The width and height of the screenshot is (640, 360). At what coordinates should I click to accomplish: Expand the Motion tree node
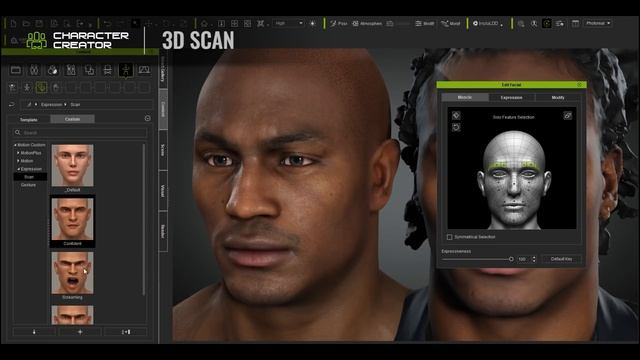pyautogui.click(x=18, y=161)
